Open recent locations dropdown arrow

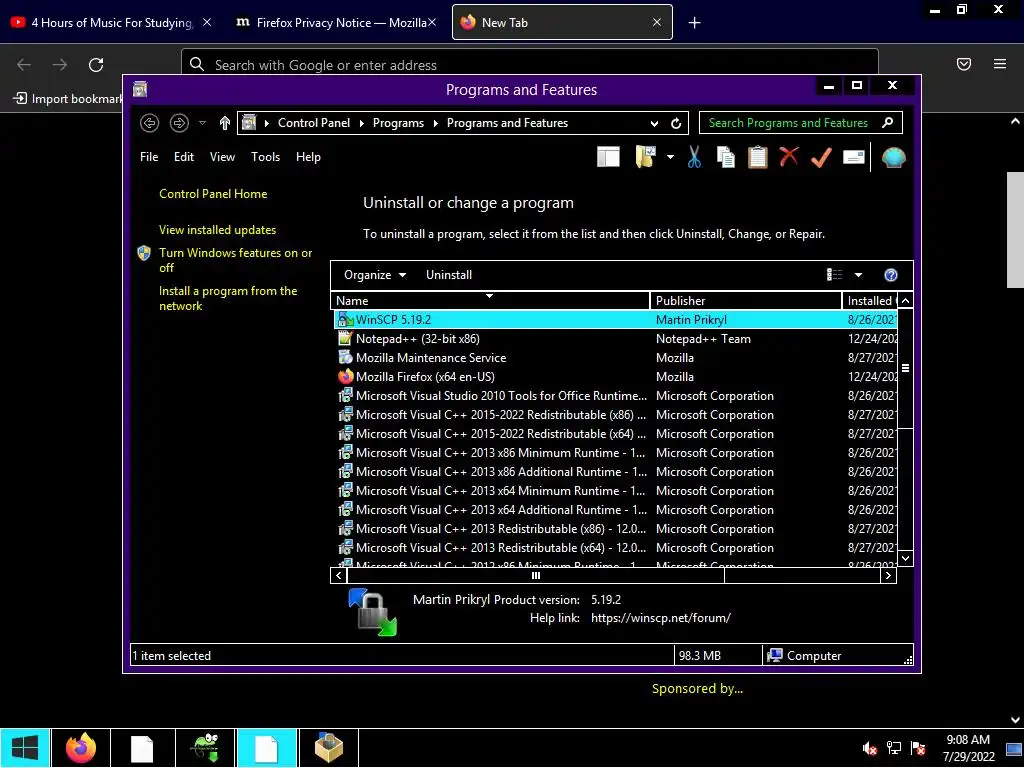pos(202,123)
